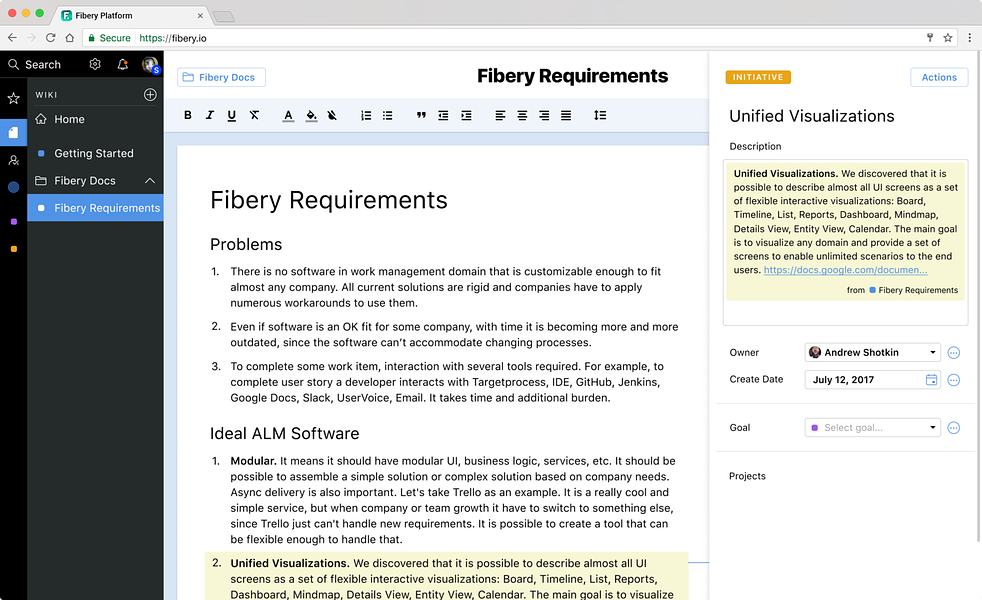Viewport: 982px width, 600px height.
Task: Insert a block quote
Action: 421,115
